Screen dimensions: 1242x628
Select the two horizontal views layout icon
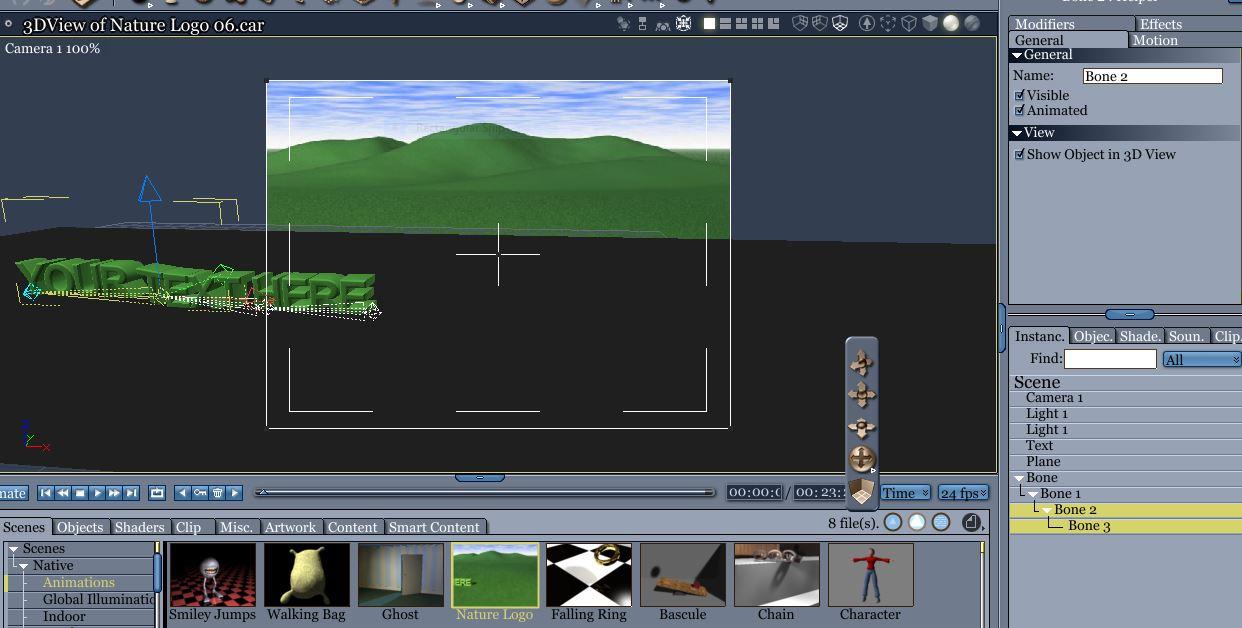(725, 23)
